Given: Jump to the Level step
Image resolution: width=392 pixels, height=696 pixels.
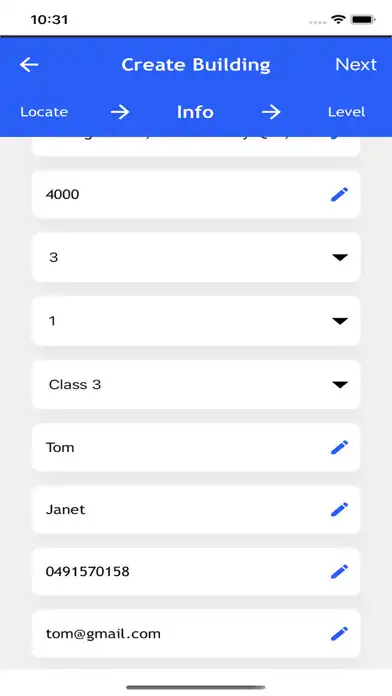Looking at the screenshot, I should pyautogui.click(x=346, y=112).
